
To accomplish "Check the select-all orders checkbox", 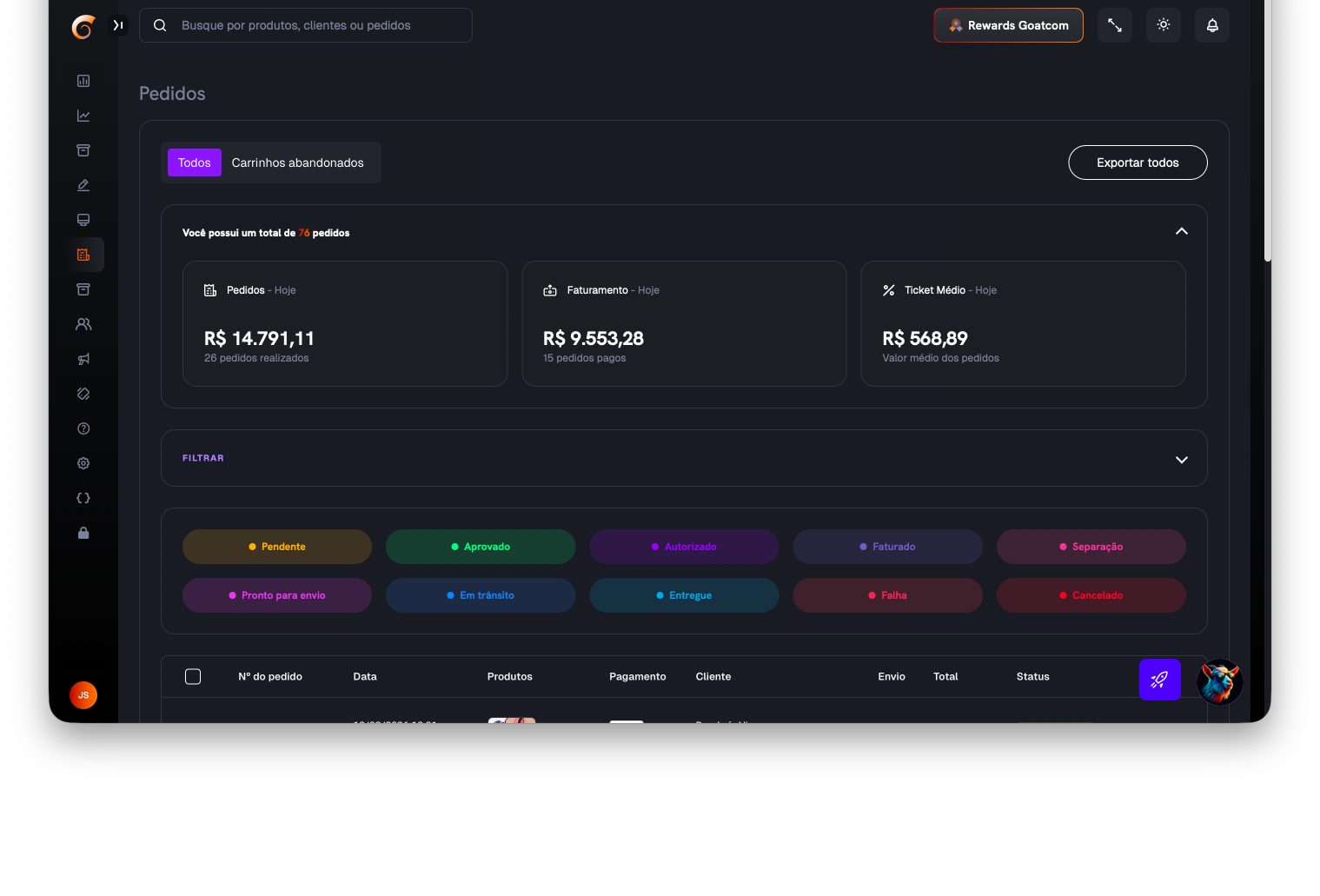I will [193, 677].
